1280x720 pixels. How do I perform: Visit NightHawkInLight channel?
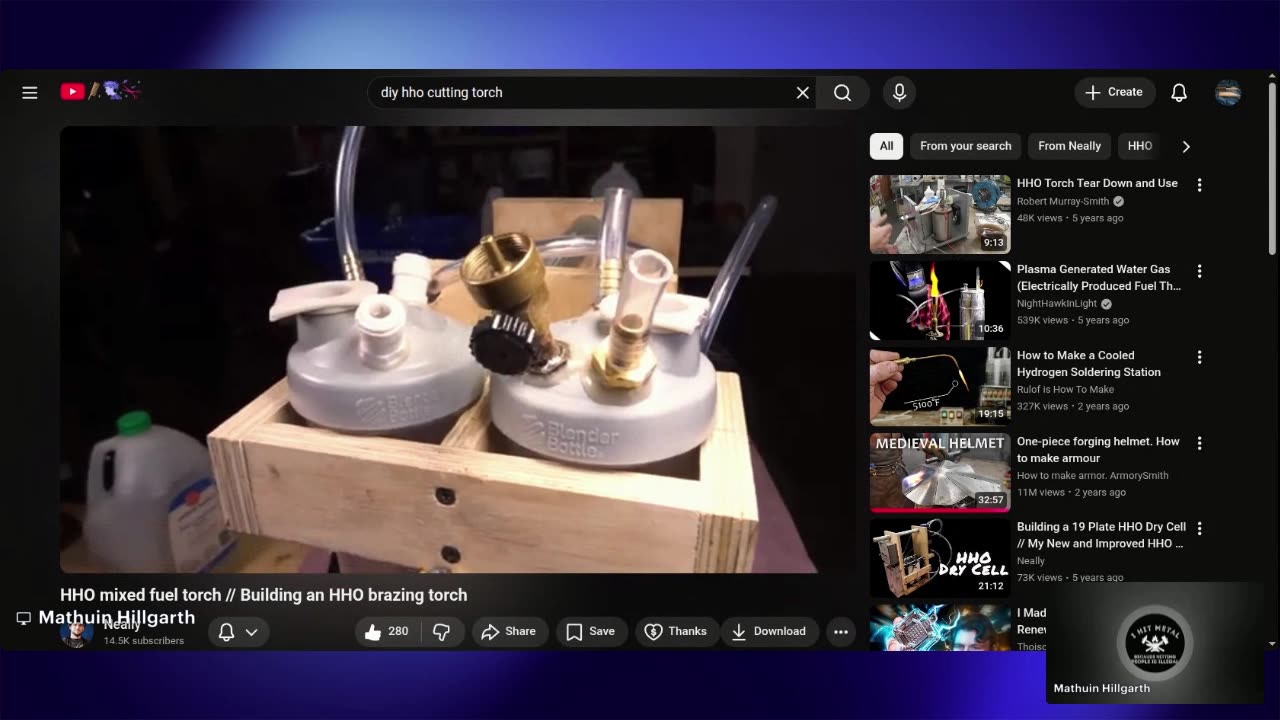point(1057,303)
